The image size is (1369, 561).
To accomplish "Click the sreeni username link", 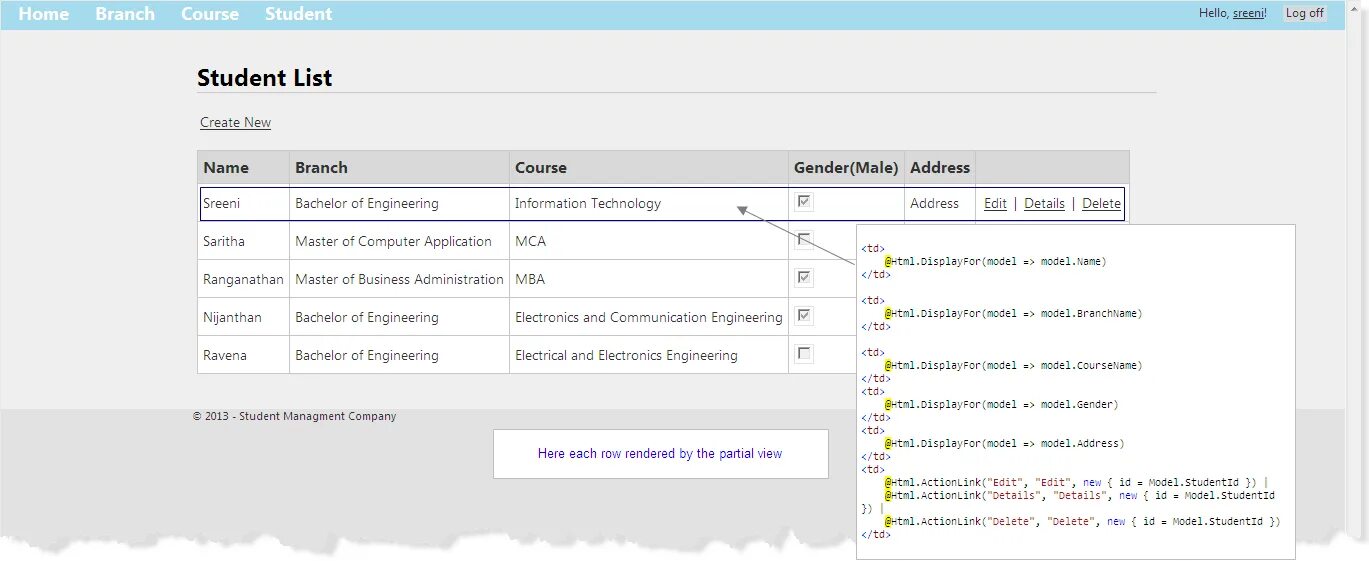I will [x=1247, y=13].
